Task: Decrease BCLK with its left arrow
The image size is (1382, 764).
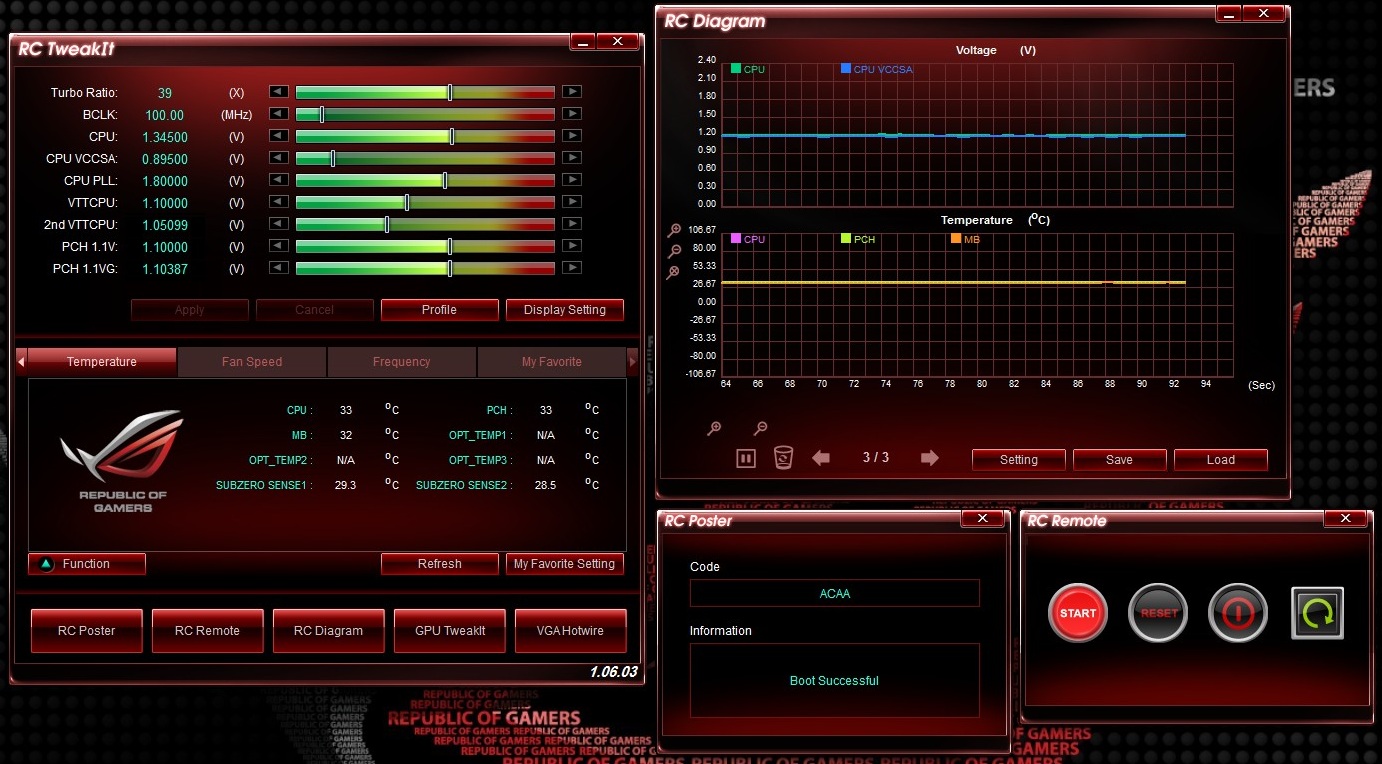Action: (279, 114)
